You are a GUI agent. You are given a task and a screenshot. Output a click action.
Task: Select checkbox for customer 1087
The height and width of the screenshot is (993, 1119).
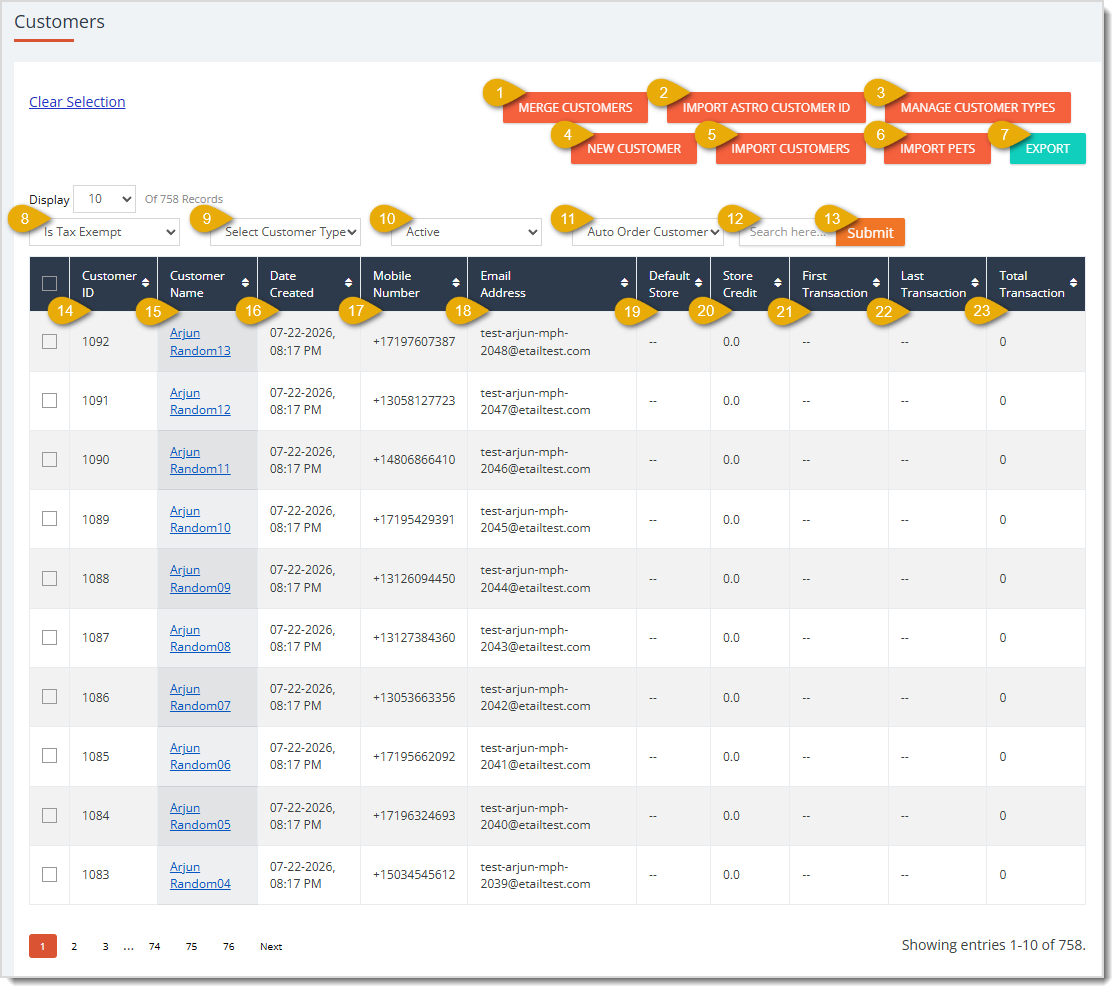49,638
